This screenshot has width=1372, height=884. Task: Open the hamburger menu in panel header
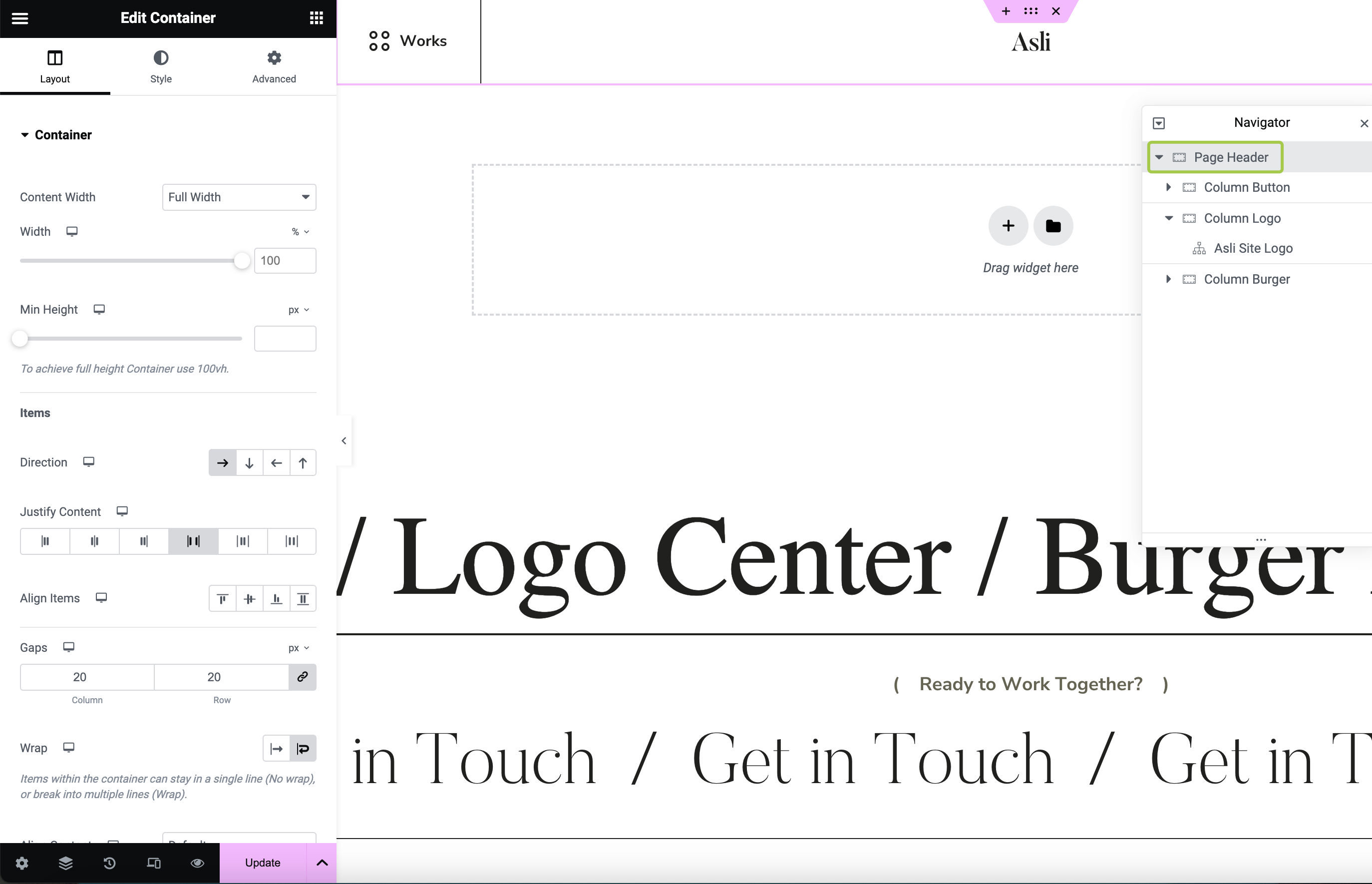pos(20,18)
